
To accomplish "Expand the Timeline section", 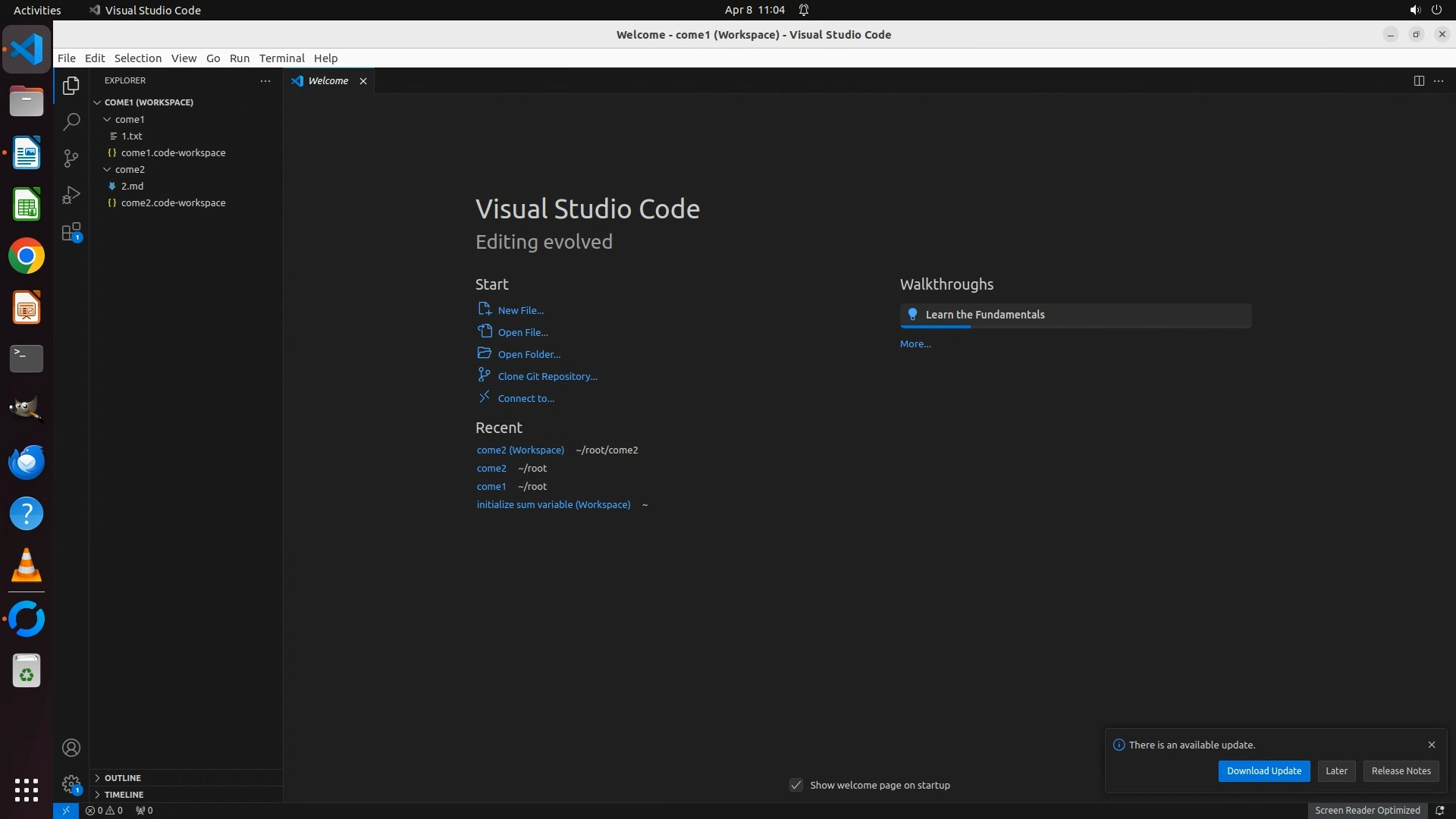I will point(124,795).
